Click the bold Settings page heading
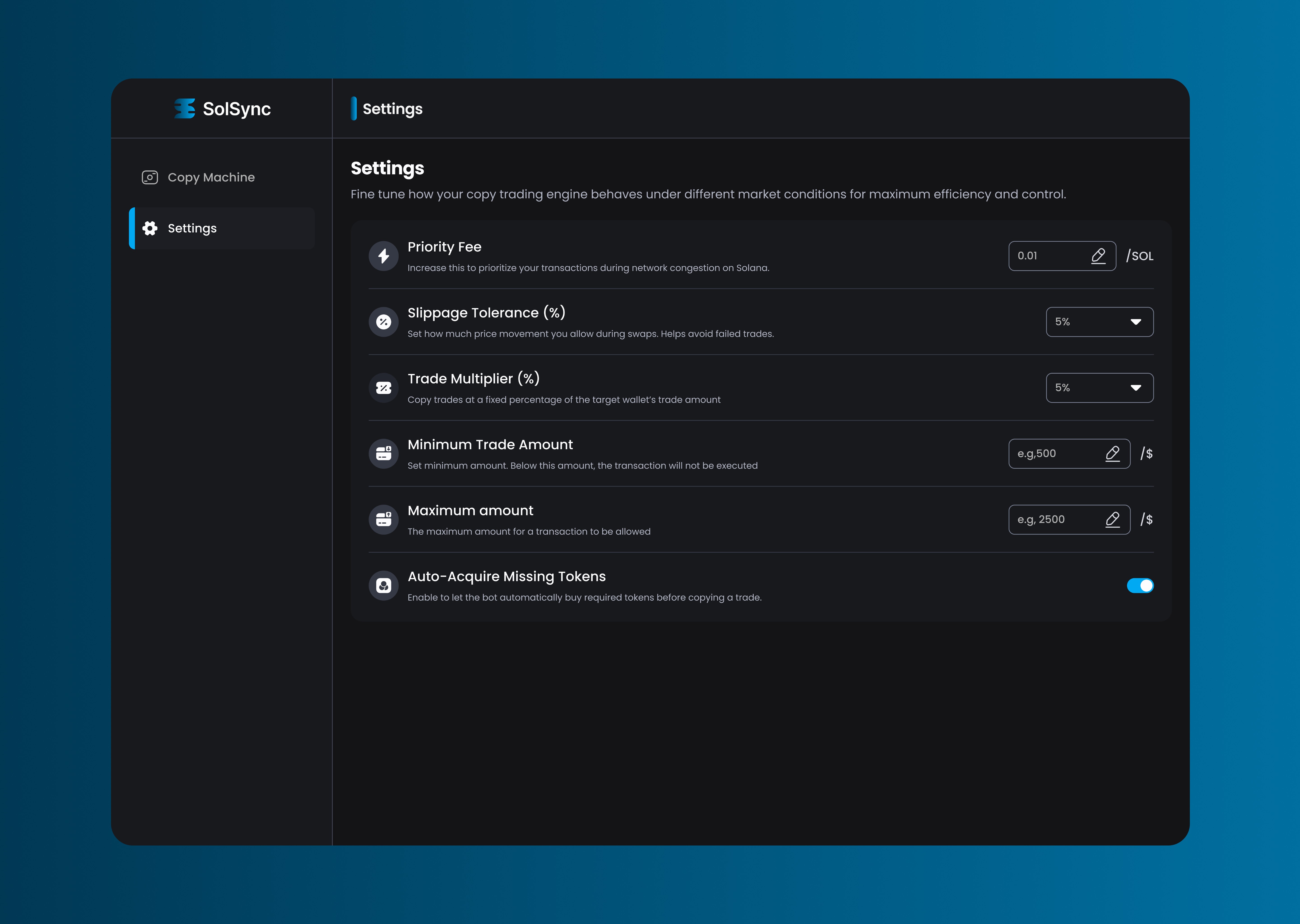 click(388, 169)
